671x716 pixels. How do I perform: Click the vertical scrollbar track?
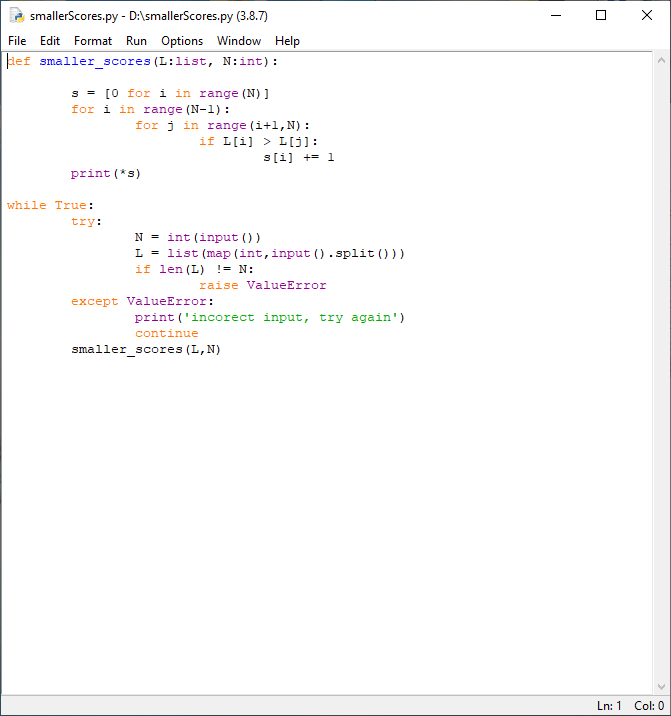point(660,380)
